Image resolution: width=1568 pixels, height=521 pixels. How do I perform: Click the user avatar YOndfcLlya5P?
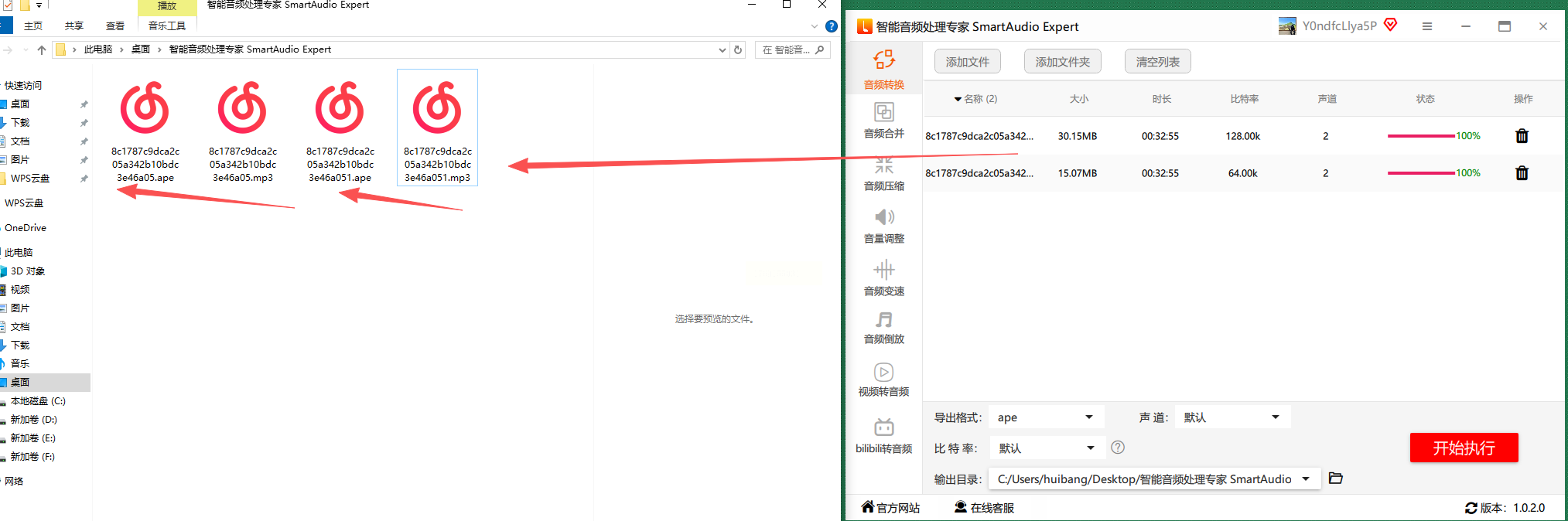pos(1287,26)
